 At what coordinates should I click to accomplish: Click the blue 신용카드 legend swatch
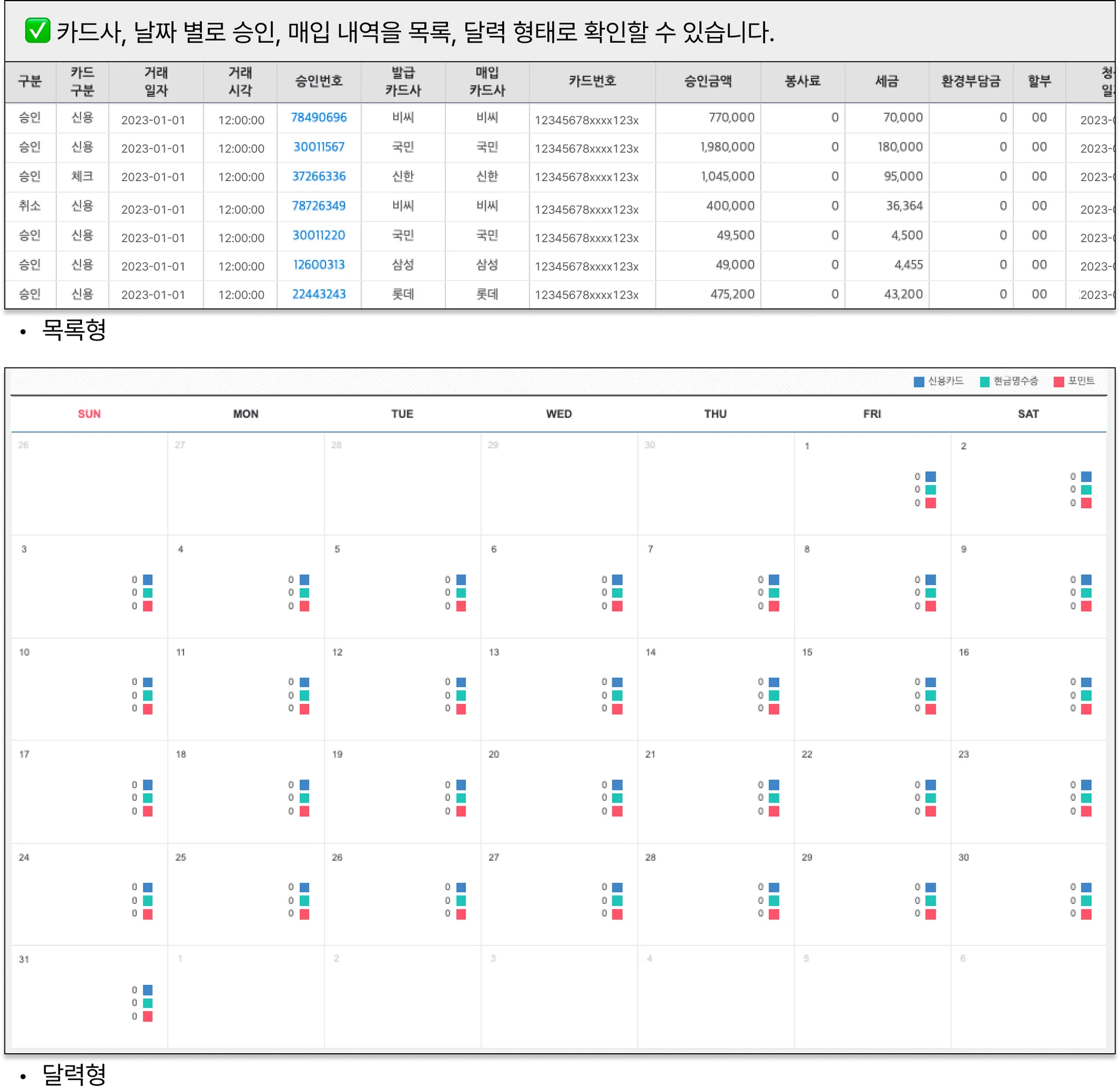pyautogui.click(x=919, y=382)
